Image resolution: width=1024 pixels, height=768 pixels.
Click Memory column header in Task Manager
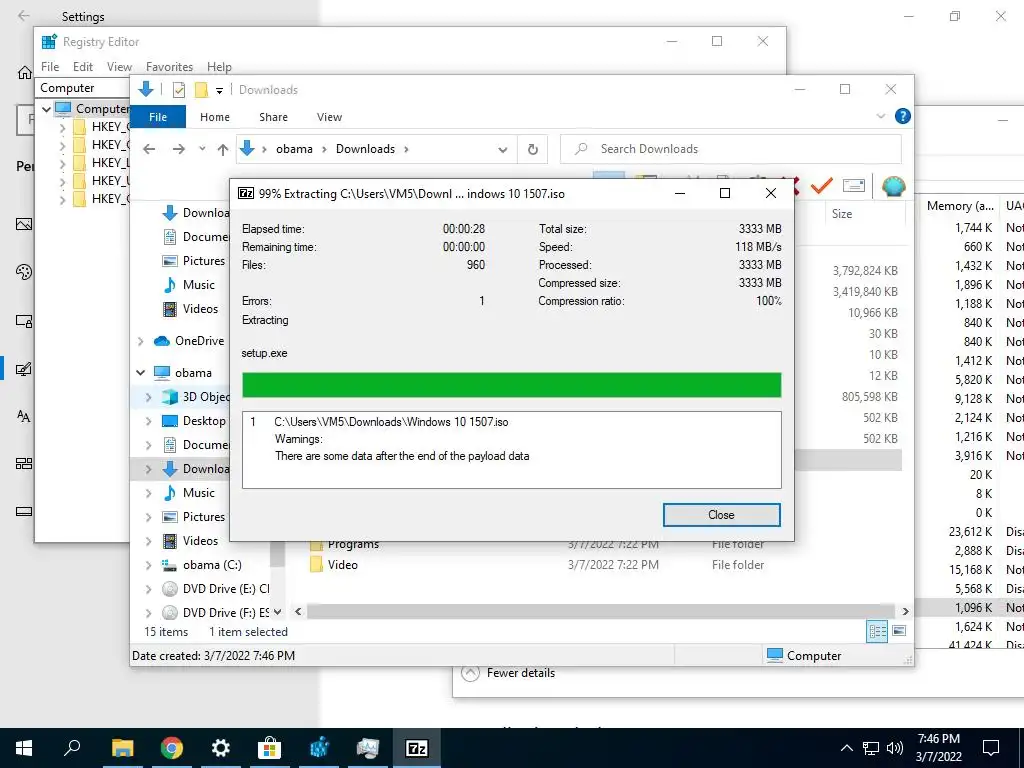960,206
